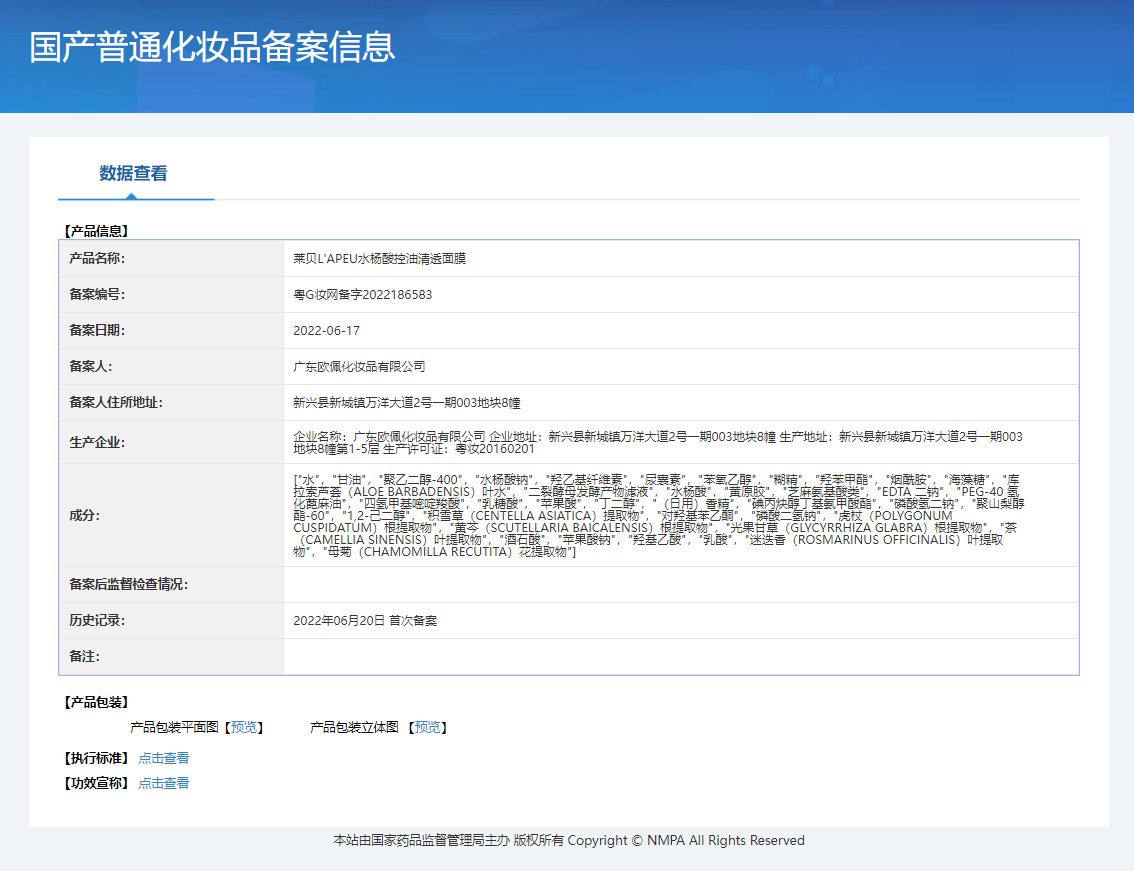
Task: Click the product name 莱贝L'APEU水杨酸控油清透面膜
Action: pyautogui.click(x=379, y=259)
